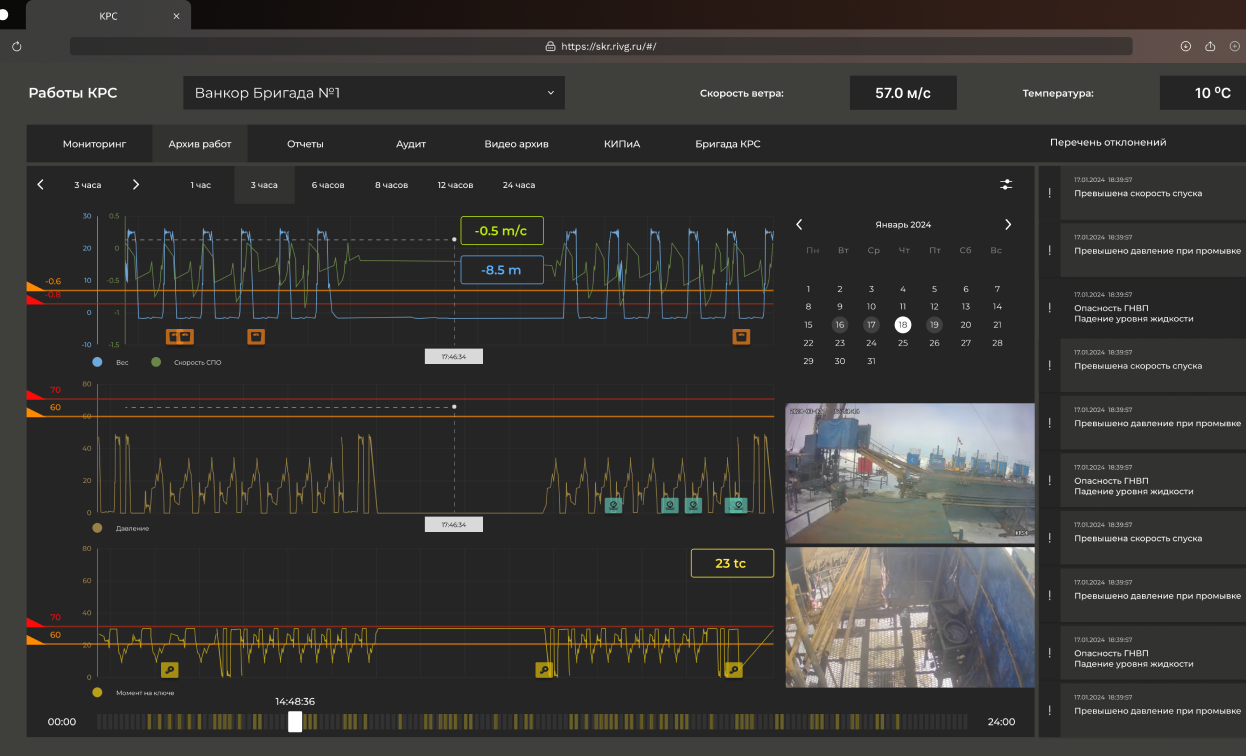This screenshot has width=1246, height=756.
Task: Open the КИПиА tab
Action: tap(621, 144)
